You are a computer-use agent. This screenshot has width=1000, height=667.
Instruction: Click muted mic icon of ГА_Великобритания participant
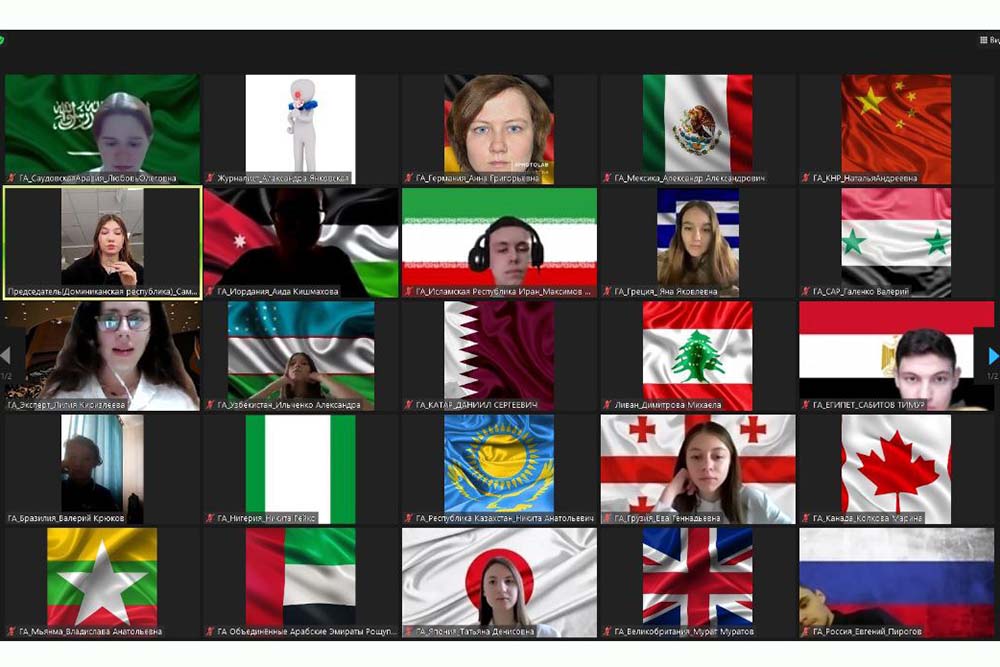(607, 631)
